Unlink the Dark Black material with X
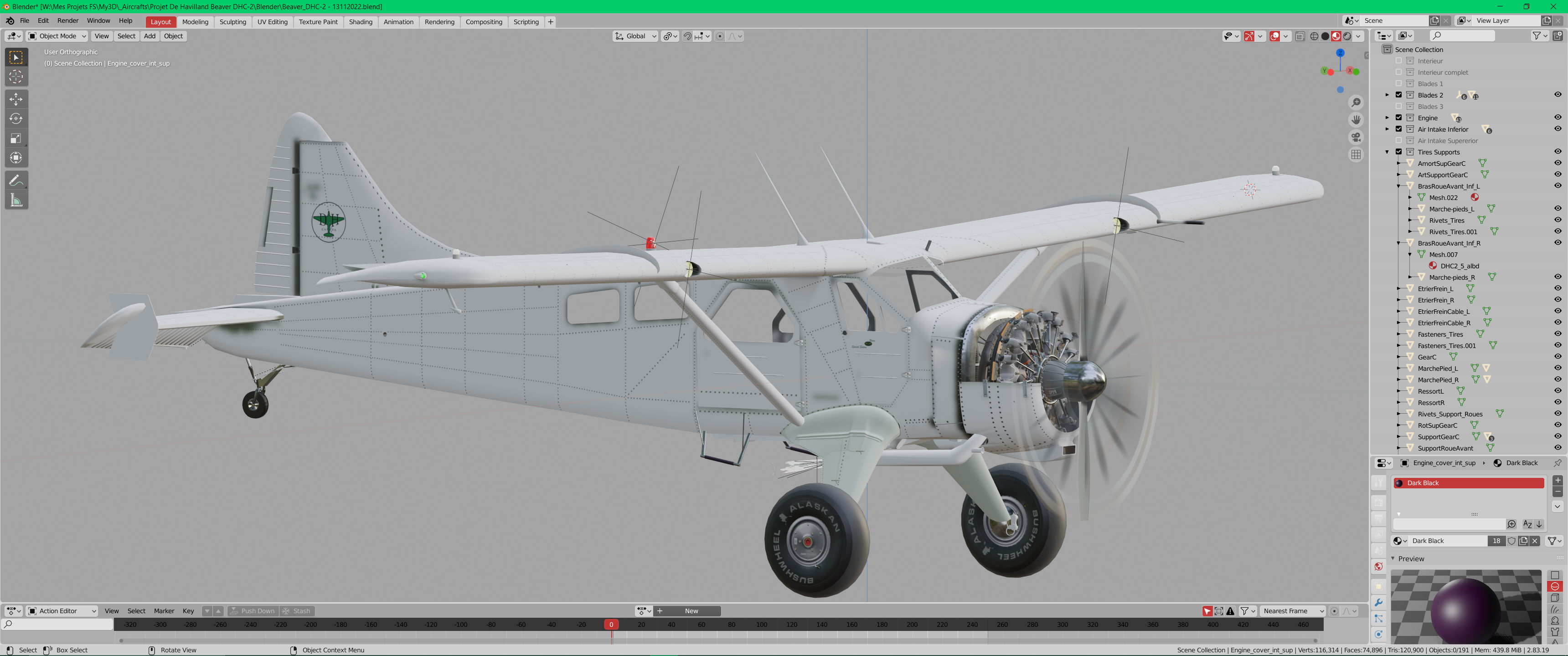The width and height of the screenshot is (1568, 656). click(1535, 541)
